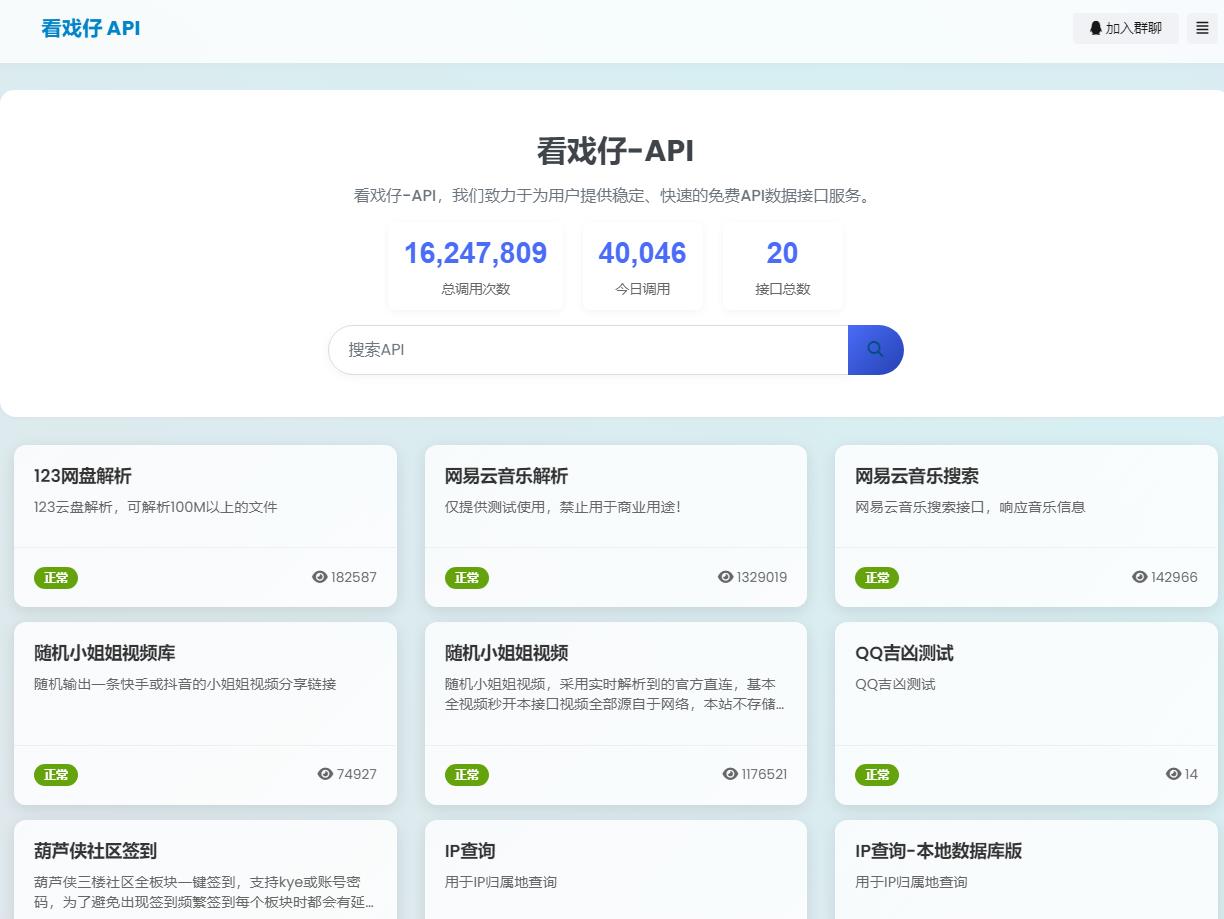Click the search magnifier icon
1224x919 pixels.
[875, 350]
